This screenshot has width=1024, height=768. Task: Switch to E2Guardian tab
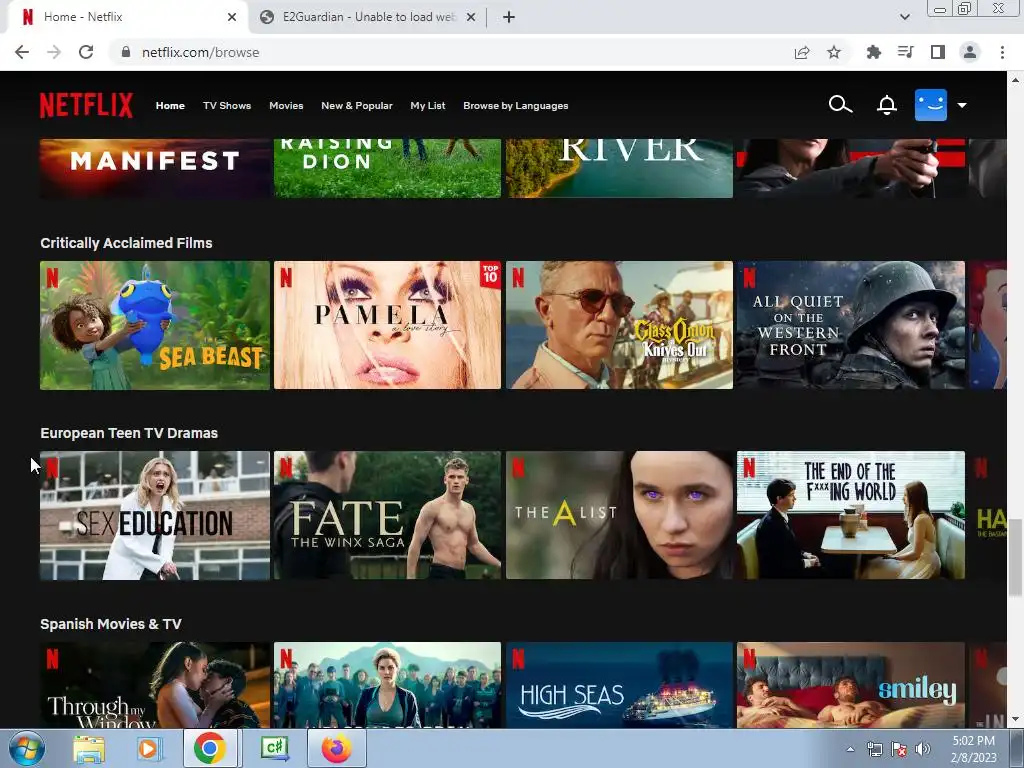366,17
